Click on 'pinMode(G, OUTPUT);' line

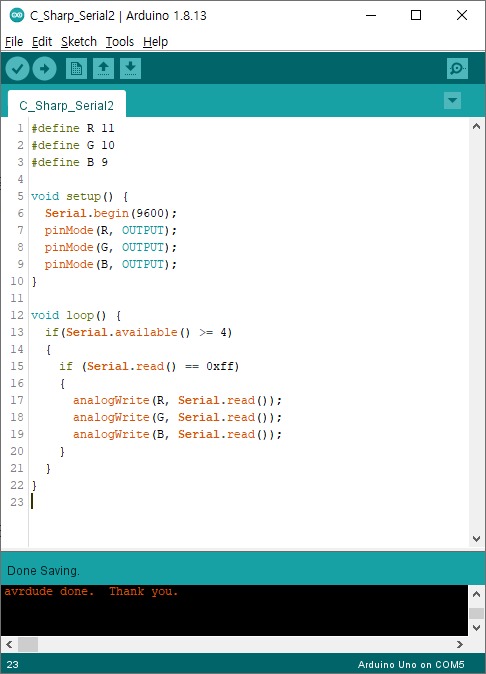point(111,247)
